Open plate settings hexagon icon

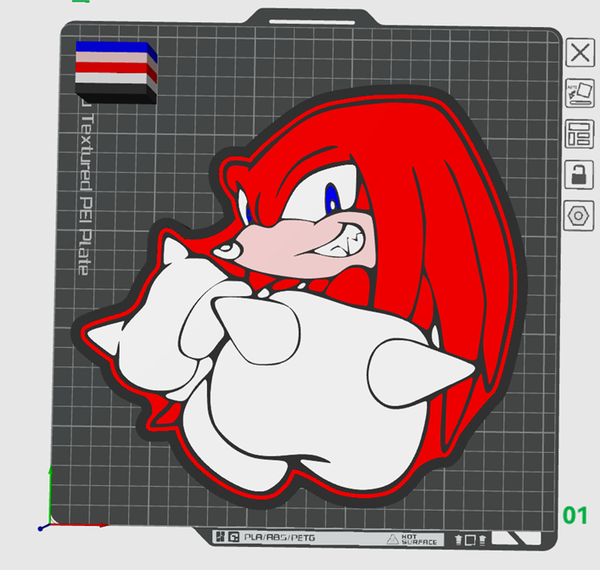pos(579,216)
